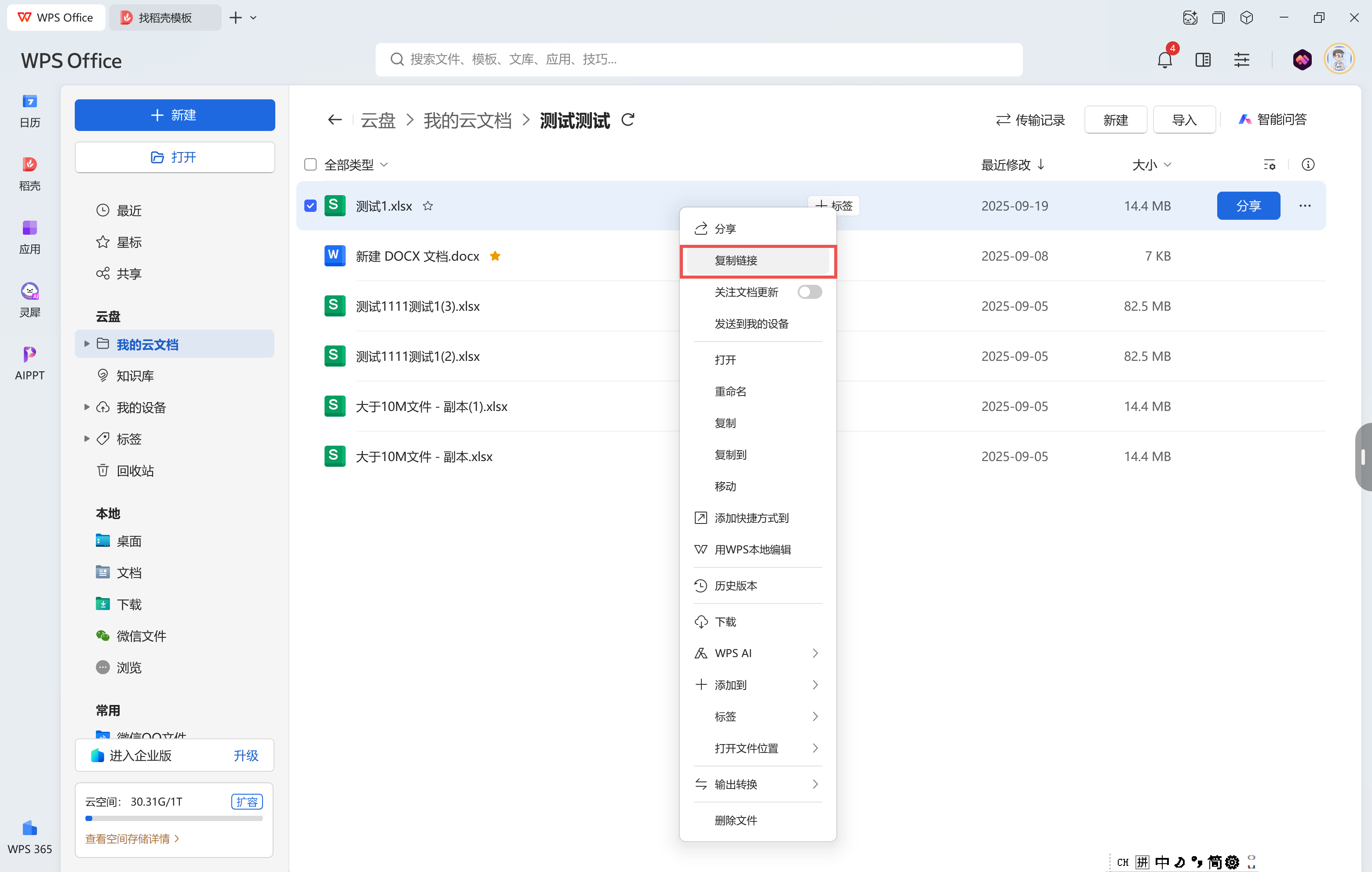This screenshot has width=1372, height=872.
Task: Star the 测试1.xlsx file
Action: click(x=428, y=206)
